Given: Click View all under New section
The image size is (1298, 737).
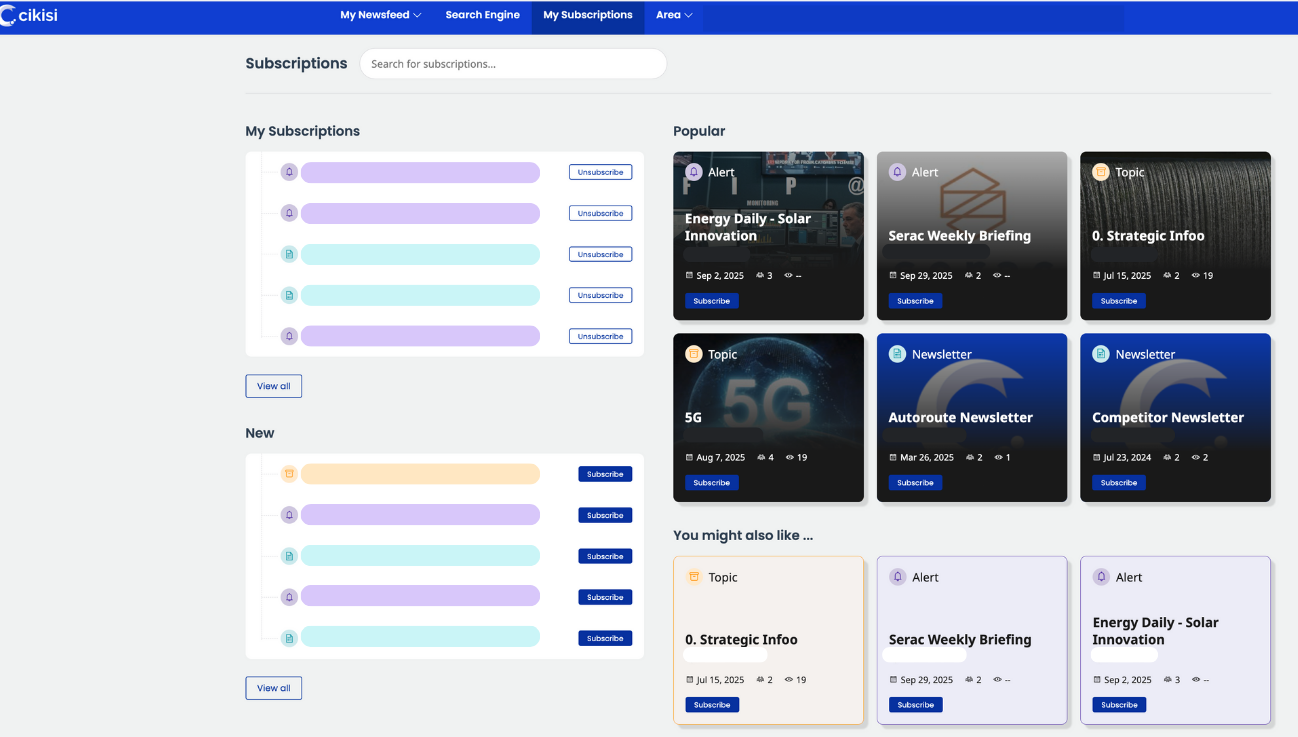Looking at the screenshot, I should coord(273,688).
